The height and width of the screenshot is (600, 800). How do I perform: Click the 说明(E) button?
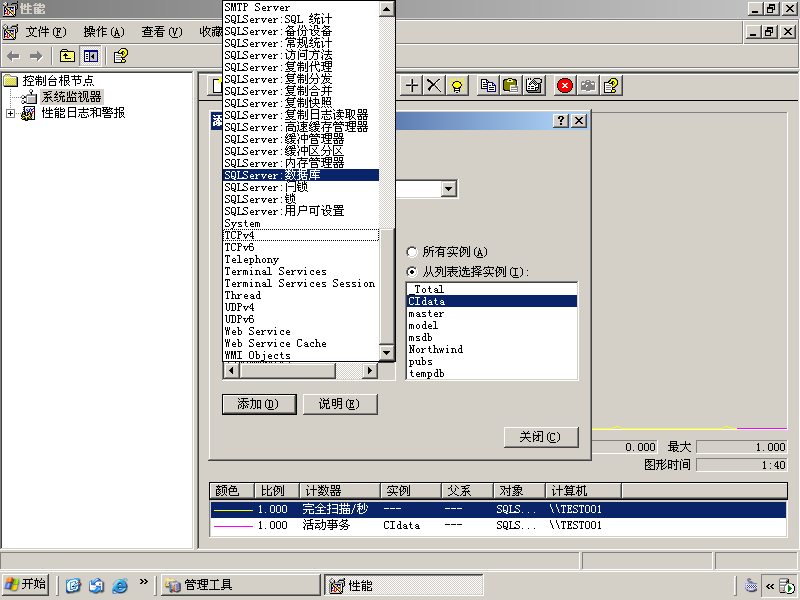[340, 404]
